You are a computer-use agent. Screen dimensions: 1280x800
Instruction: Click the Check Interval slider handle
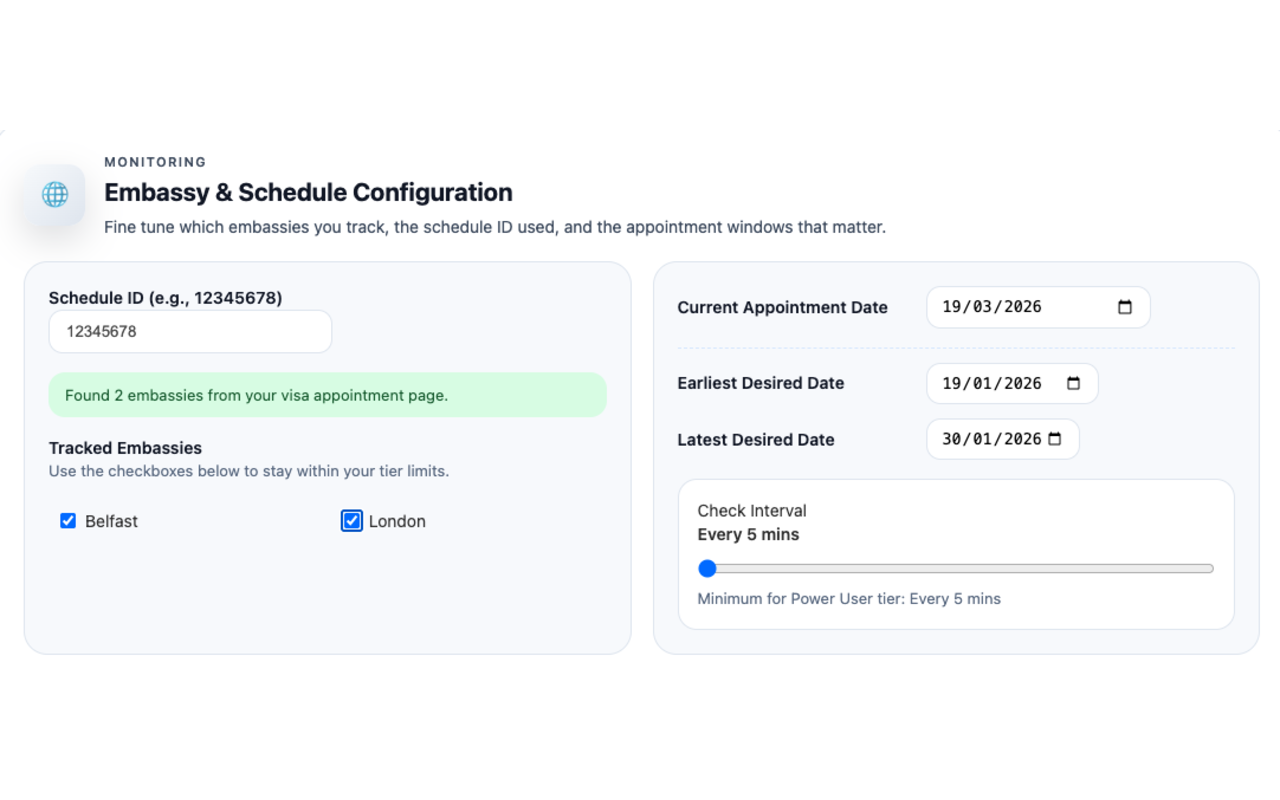point(708,568)
